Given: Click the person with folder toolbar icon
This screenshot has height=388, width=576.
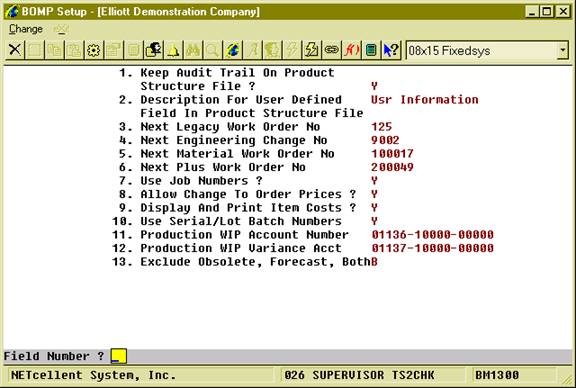Looking at the screenshot, I should pyautogui.click(x=154, y=50).
